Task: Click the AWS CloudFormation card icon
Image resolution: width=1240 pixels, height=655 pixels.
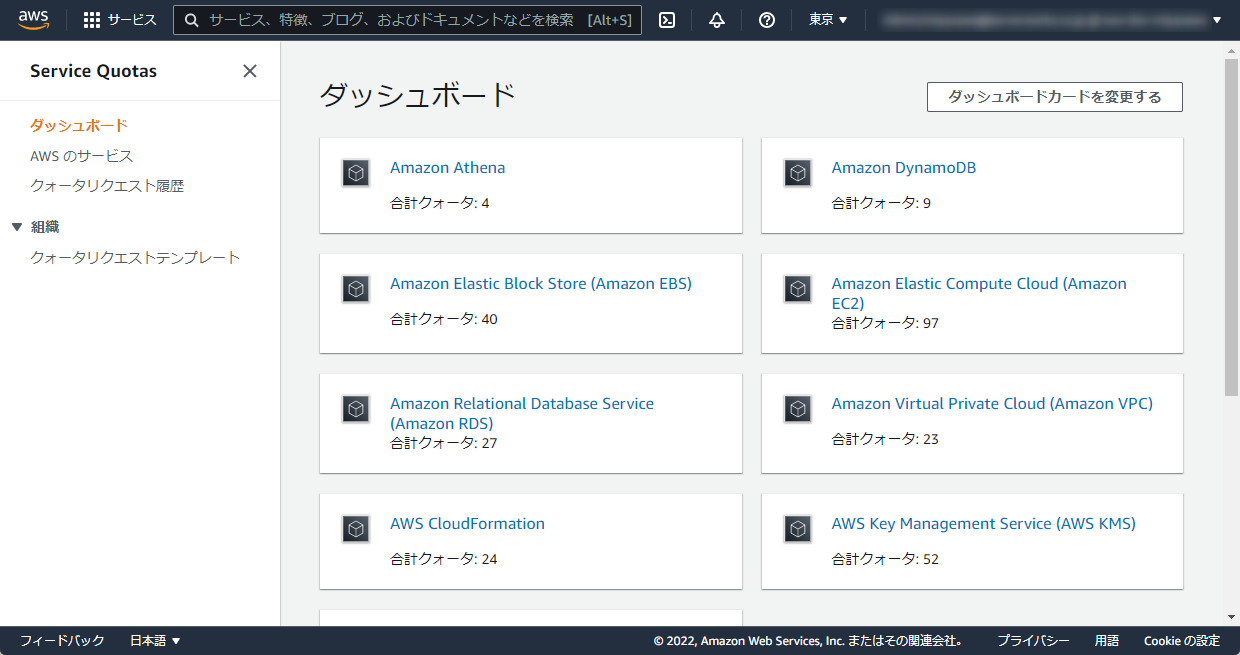Action: pyautogui.click(x=356, y=529)
